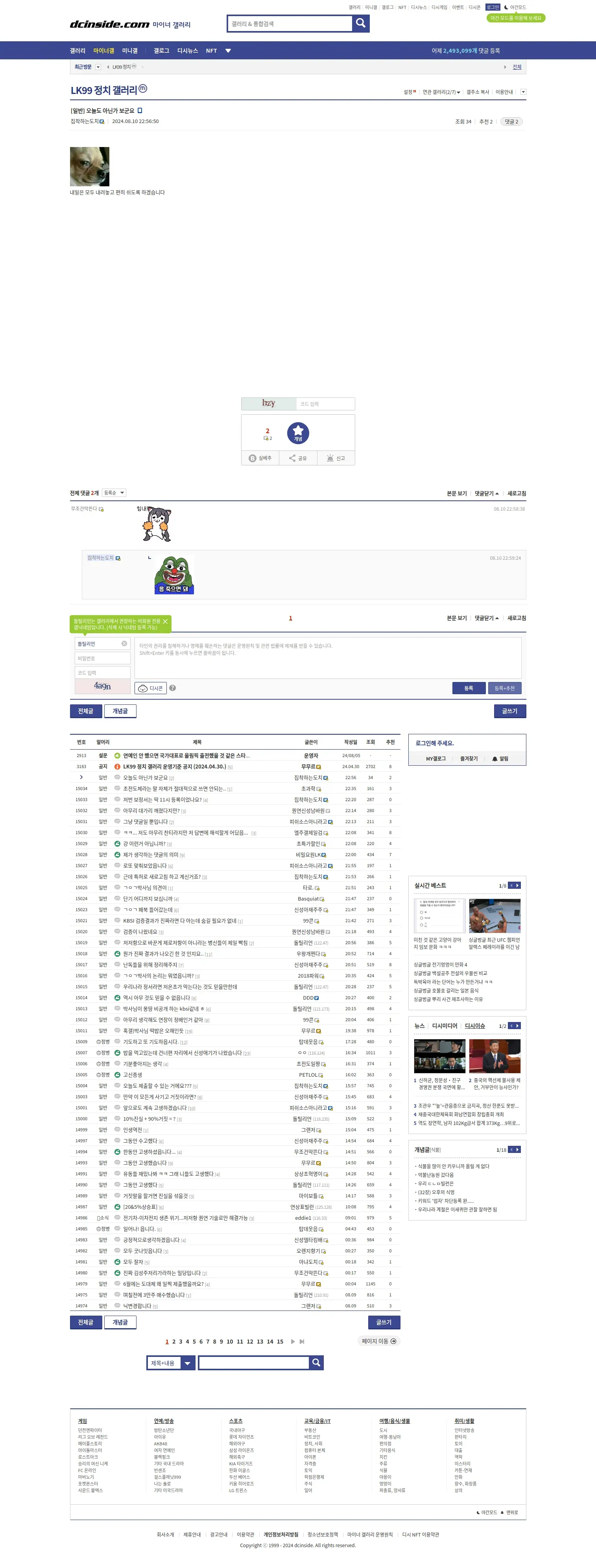Screen dimensions: 596x1568
Task: Click the main search input box
Action: click(290, 24)
